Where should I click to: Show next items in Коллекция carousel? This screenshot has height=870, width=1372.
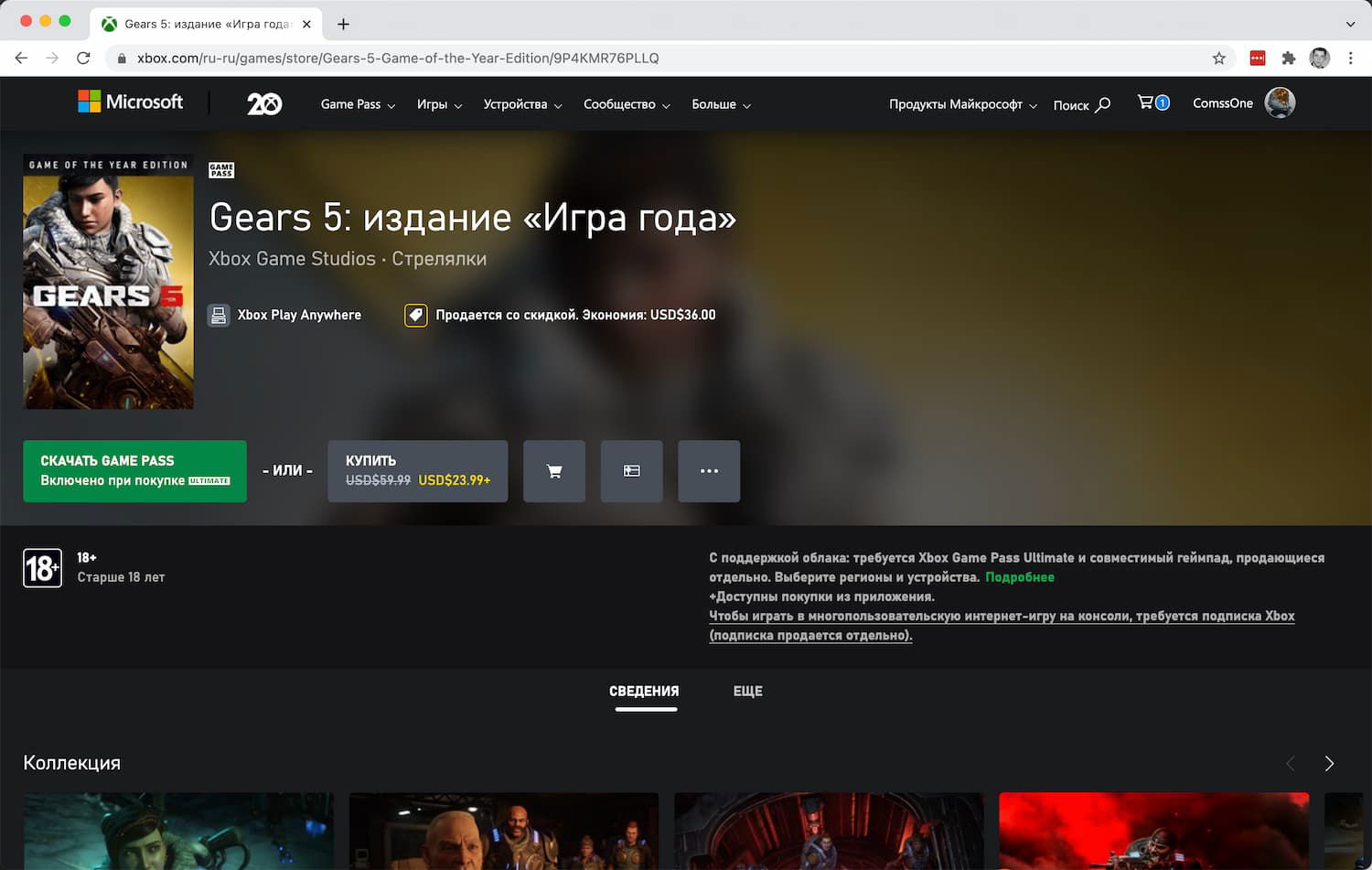tap(1329, 764)
